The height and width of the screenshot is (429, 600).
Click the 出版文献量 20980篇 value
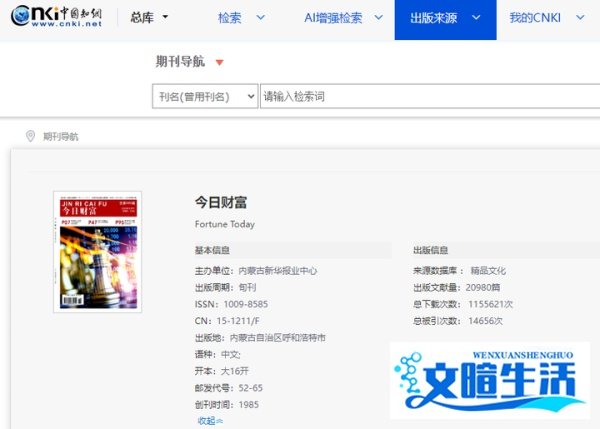483,287
